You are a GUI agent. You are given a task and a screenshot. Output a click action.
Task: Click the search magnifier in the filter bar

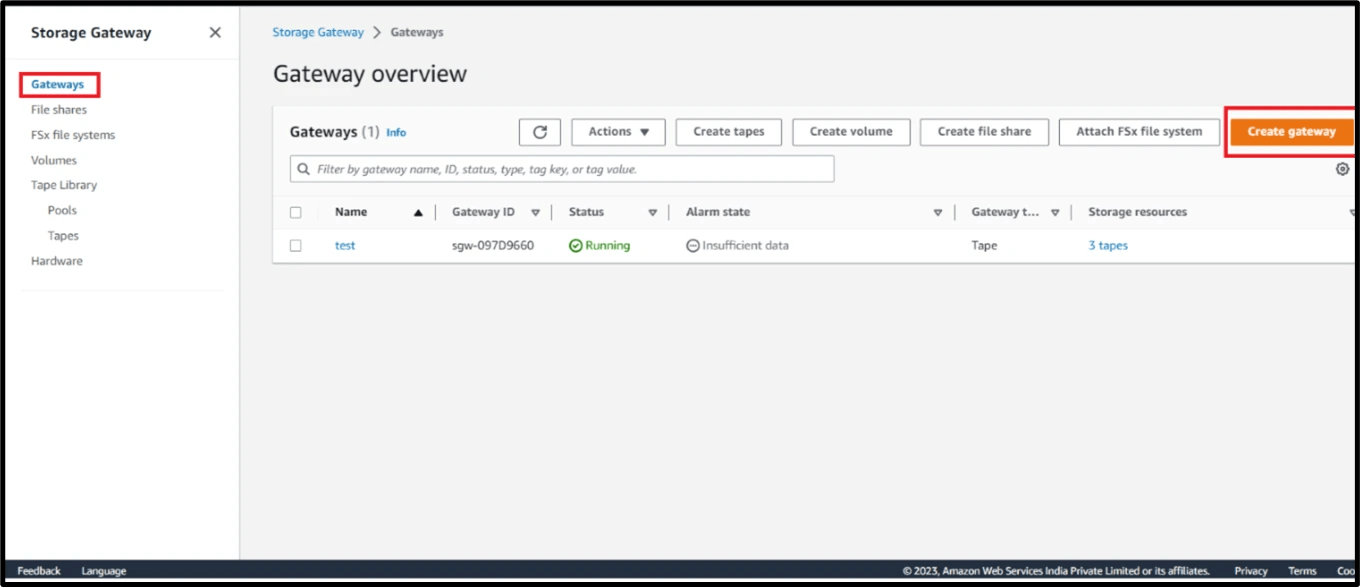pos(303,168)
